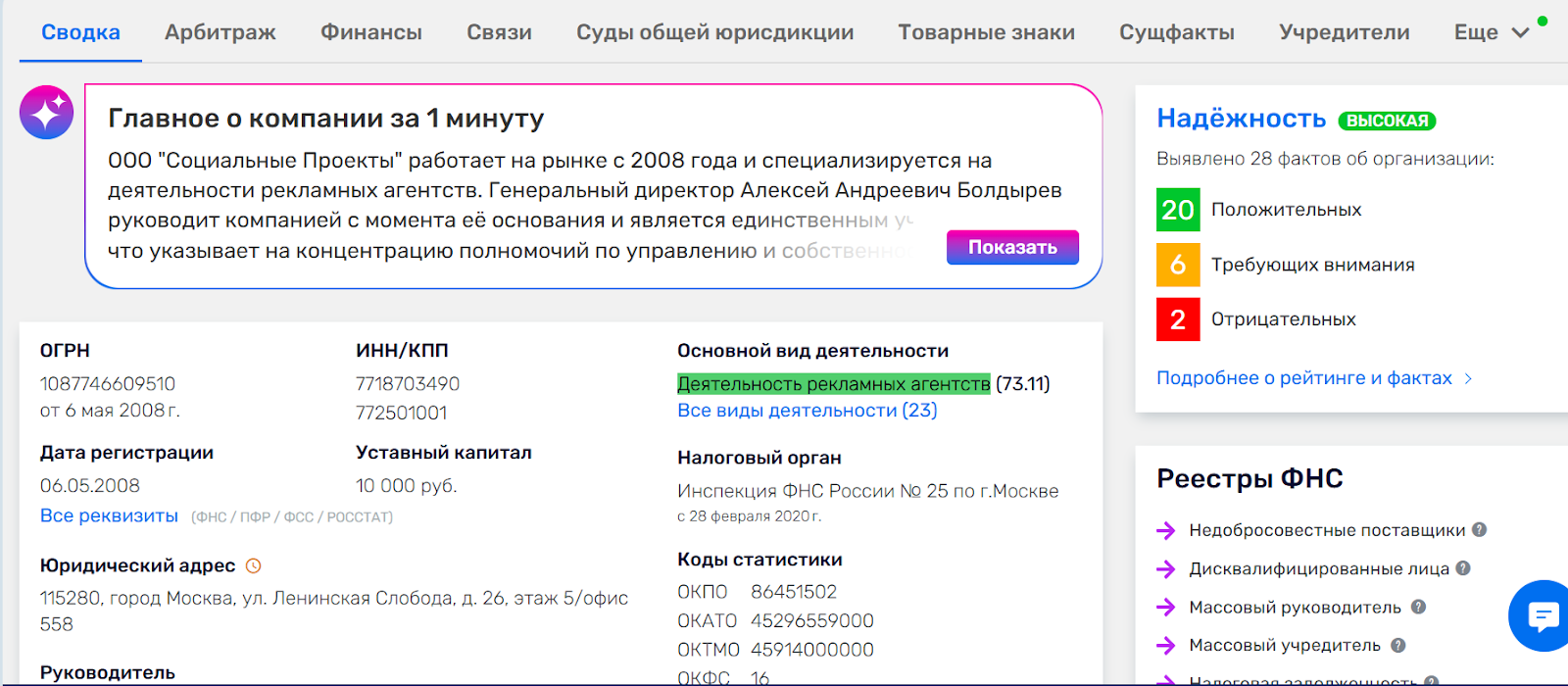Click the purple AI sparkle icon

point(46,113)
